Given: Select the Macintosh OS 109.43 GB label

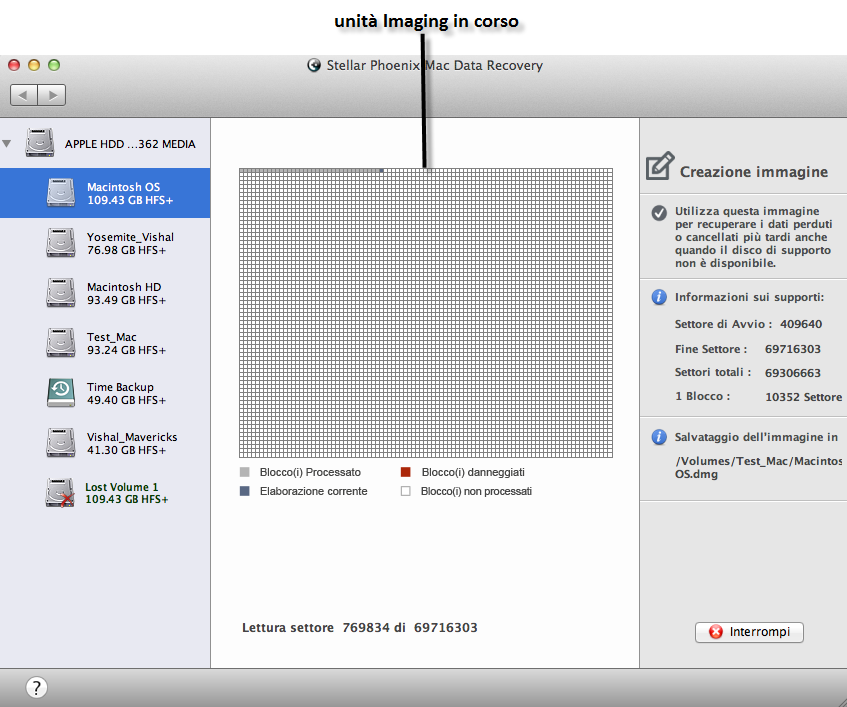Looking at the screenshot, I should coord(130,193).
